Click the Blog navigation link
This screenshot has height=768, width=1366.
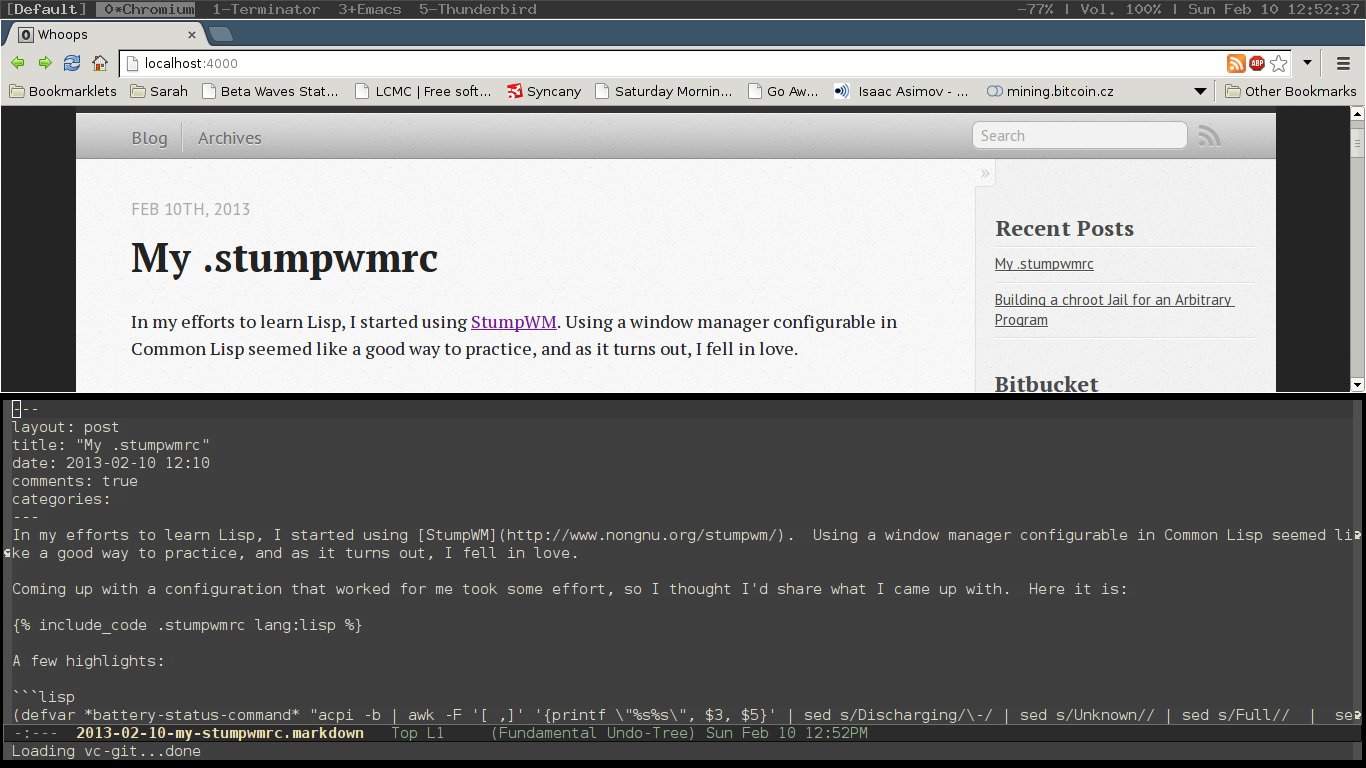pyautogui.click(x=149, y=138)
